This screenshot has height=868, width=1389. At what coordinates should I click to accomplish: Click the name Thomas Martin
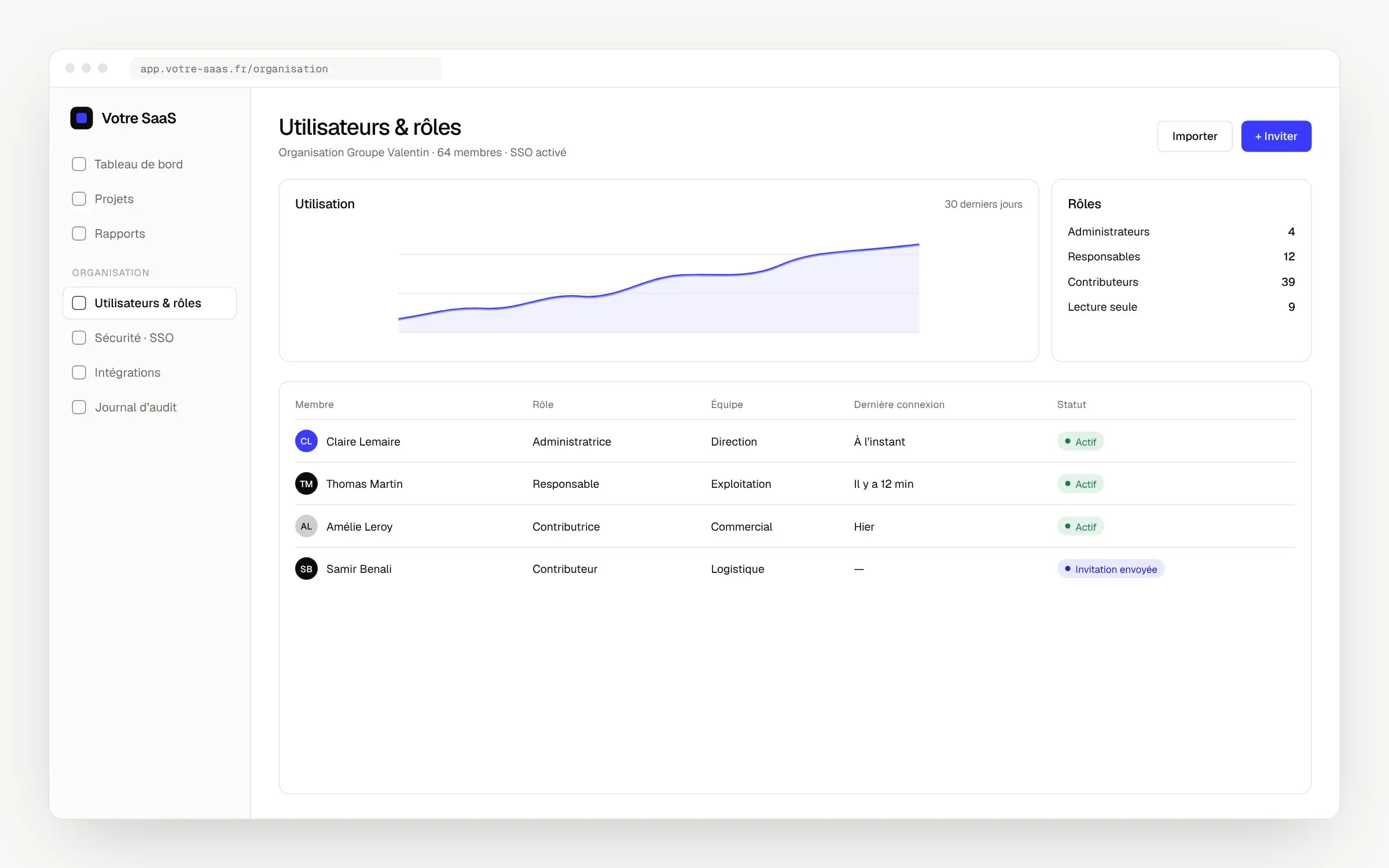point(364,484)
